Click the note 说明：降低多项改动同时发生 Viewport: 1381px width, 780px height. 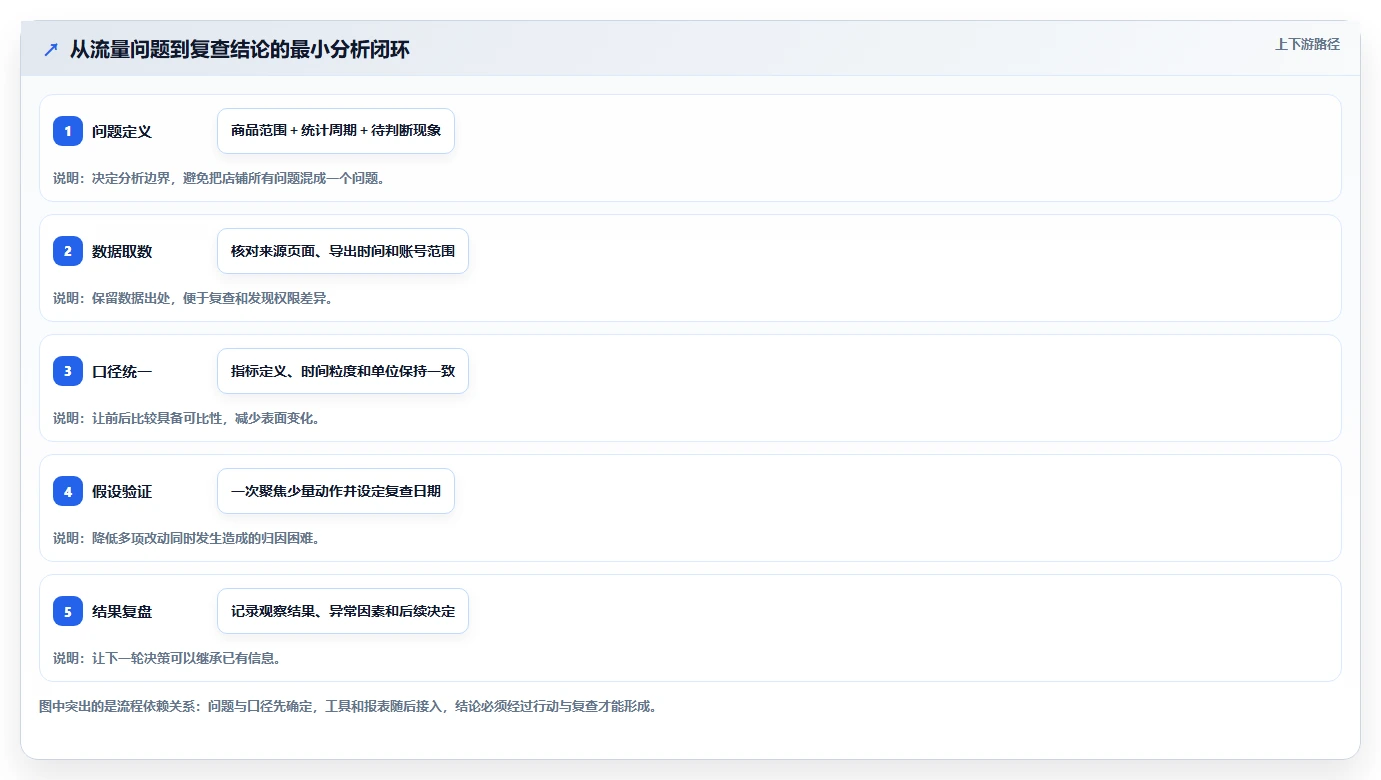pos(187,538)
